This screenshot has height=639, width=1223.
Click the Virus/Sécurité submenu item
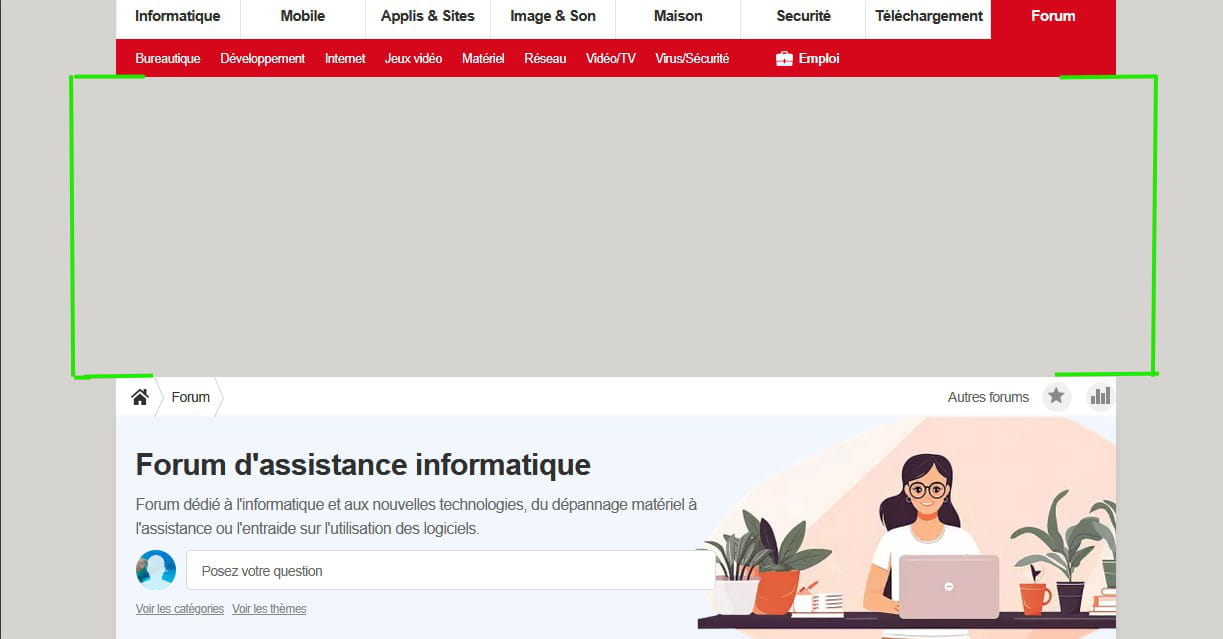pos(692,59)
